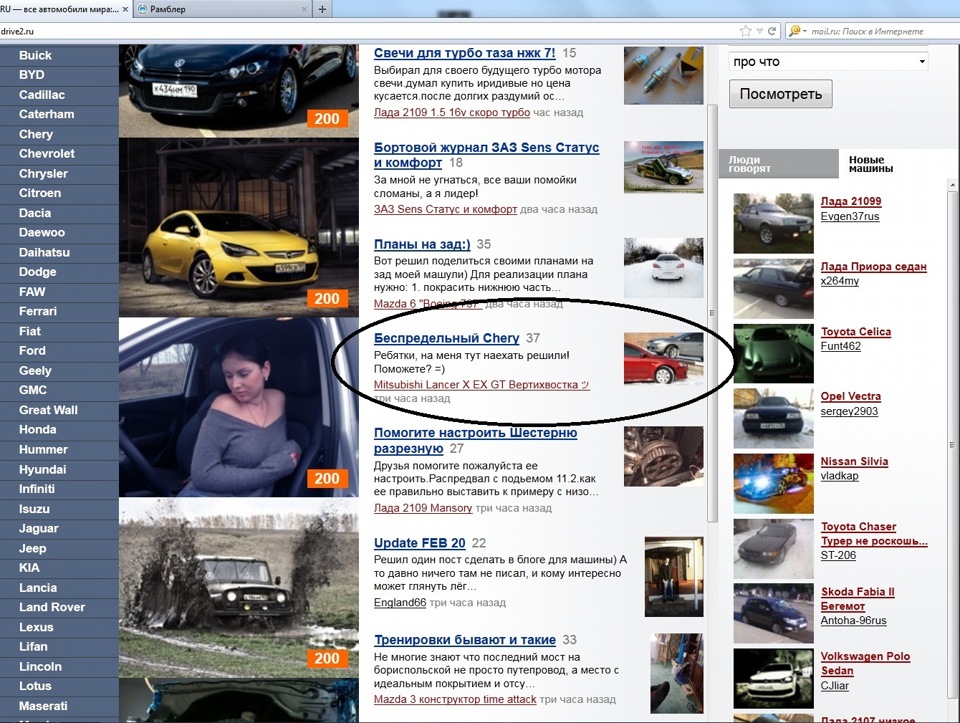Select Maserati in the brand list

43,706
